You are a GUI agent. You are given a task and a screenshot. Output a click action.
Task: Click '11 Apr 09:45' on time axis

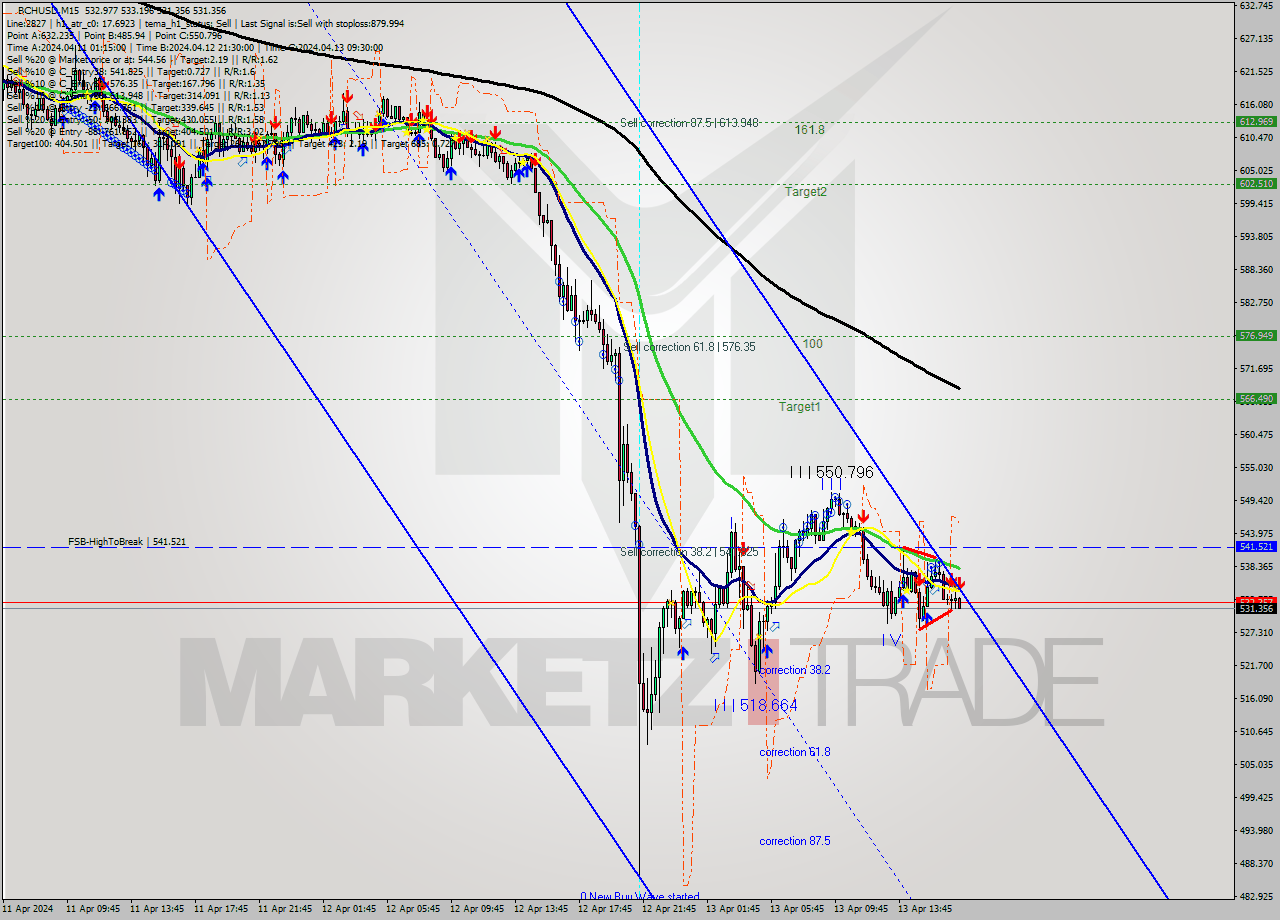coord(93,910)
